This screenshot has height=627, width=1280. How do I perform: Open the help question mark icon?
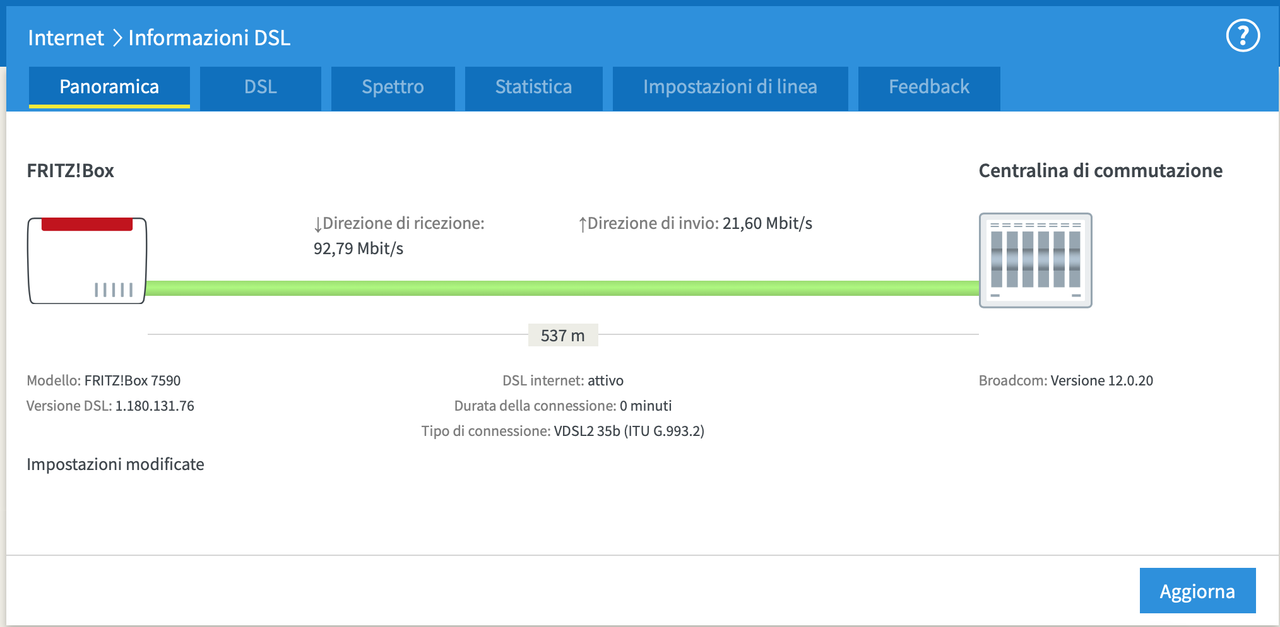click(1242, 37)
